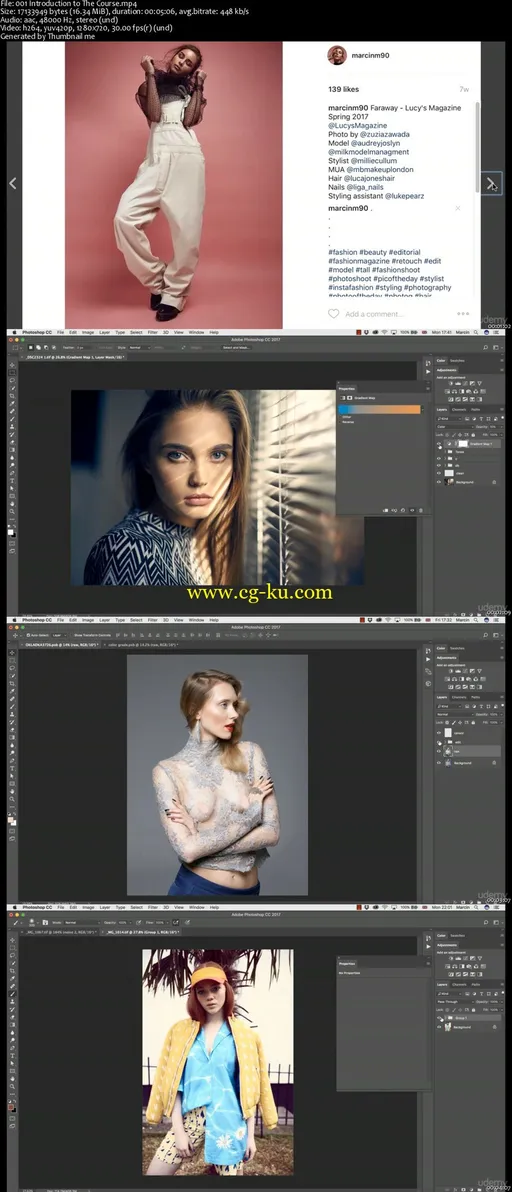Select the Crop tool in blinds-portrait Photoshop window
This screenshot has width=512, height=1192.
tap(12, 396)
